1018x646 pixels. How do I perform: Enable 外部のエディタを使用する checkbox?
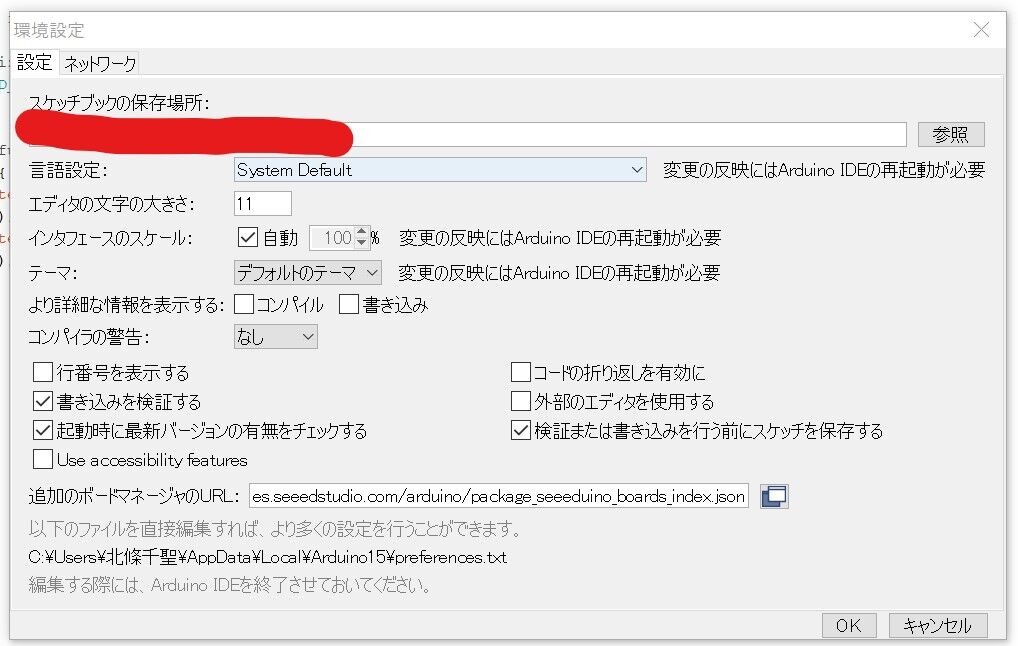[521, 401]
